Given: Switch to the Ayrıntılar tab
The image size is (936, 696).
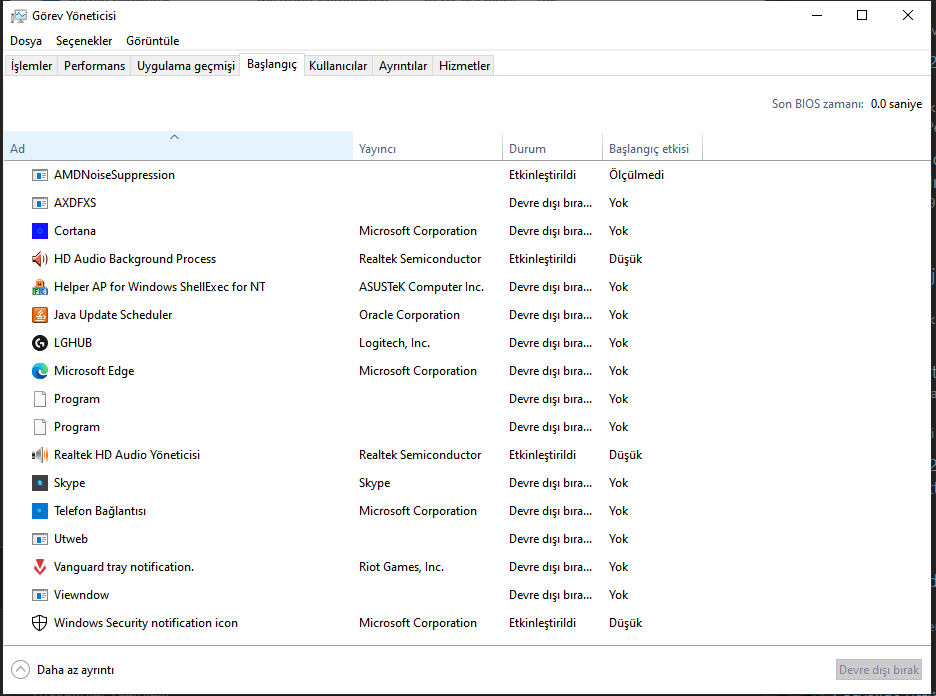Looking at the screenshot, I should tap(403, 66).
